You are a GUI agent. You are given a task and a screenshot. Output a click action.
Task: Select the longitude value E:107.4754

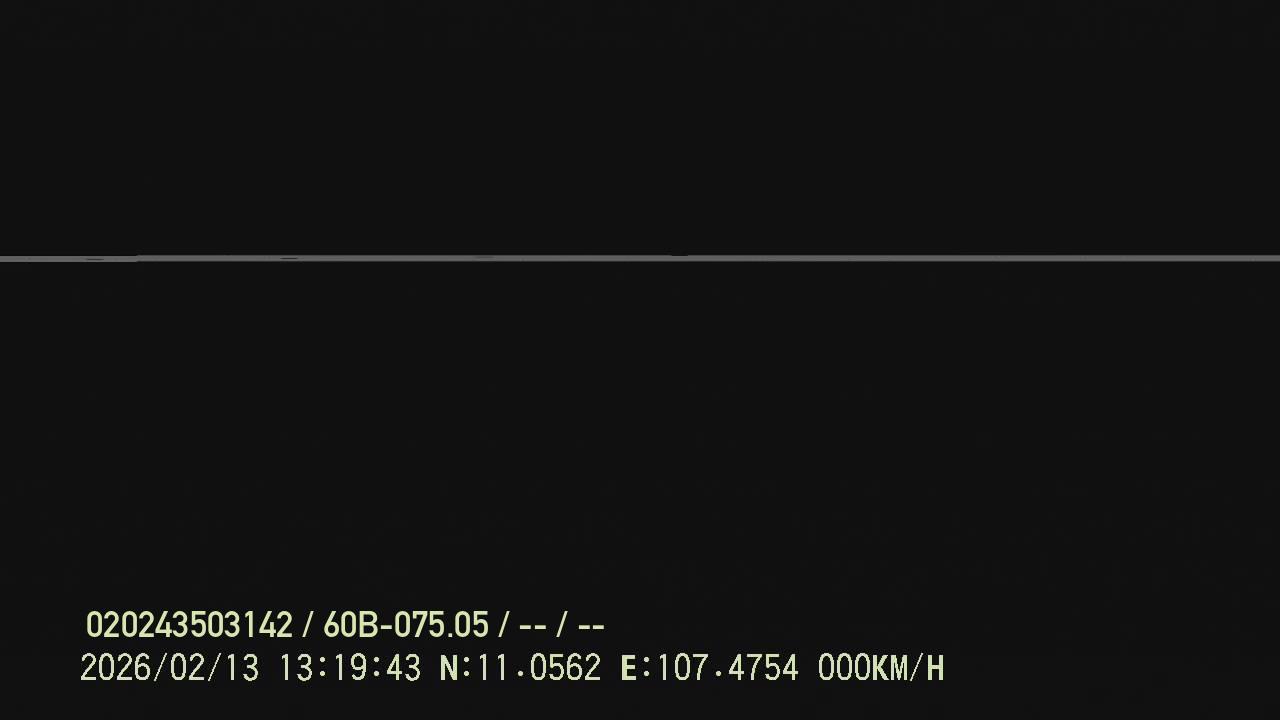pos(709,668)
